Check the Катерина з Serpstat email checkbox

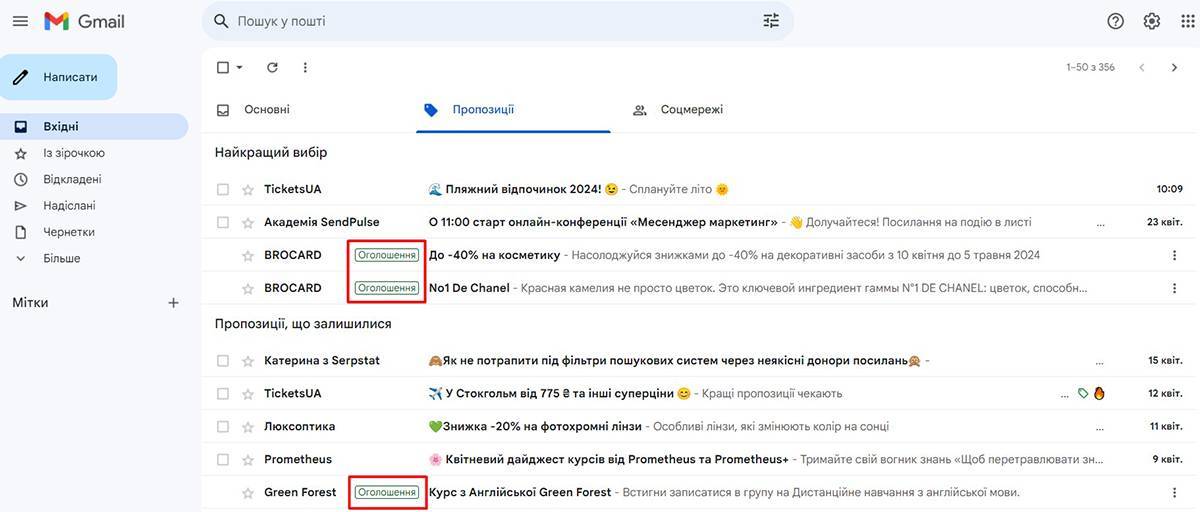tap(223, 360)
